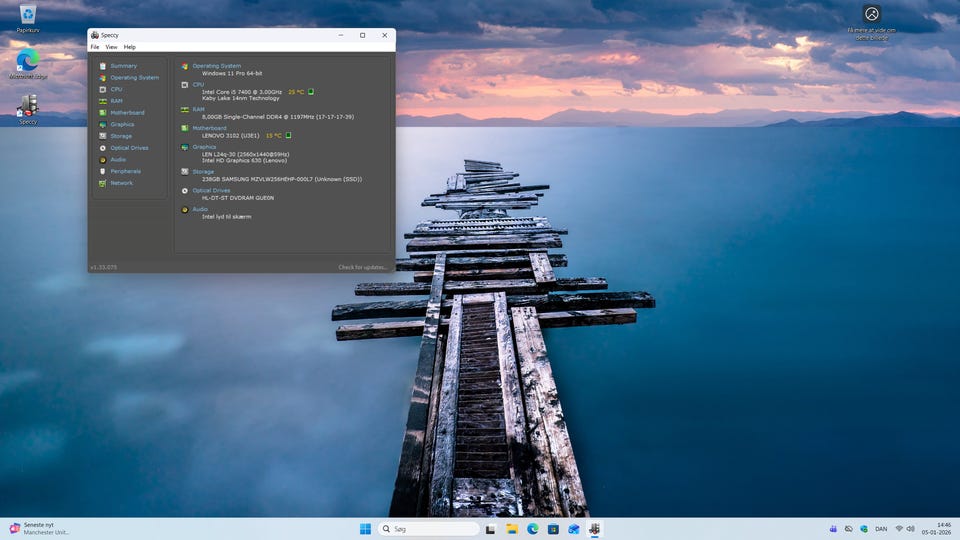Select the Network sidebar item
Screen dimensions: 960x540
121,183
